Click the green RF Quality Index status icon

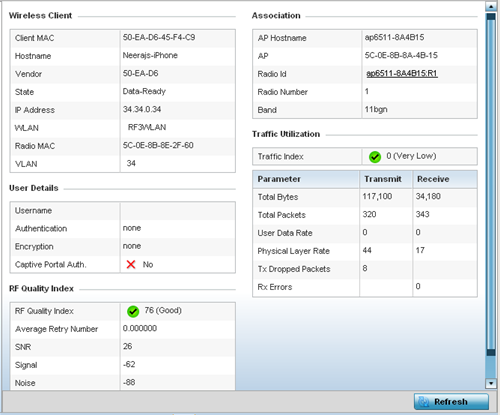pos(133,311)
